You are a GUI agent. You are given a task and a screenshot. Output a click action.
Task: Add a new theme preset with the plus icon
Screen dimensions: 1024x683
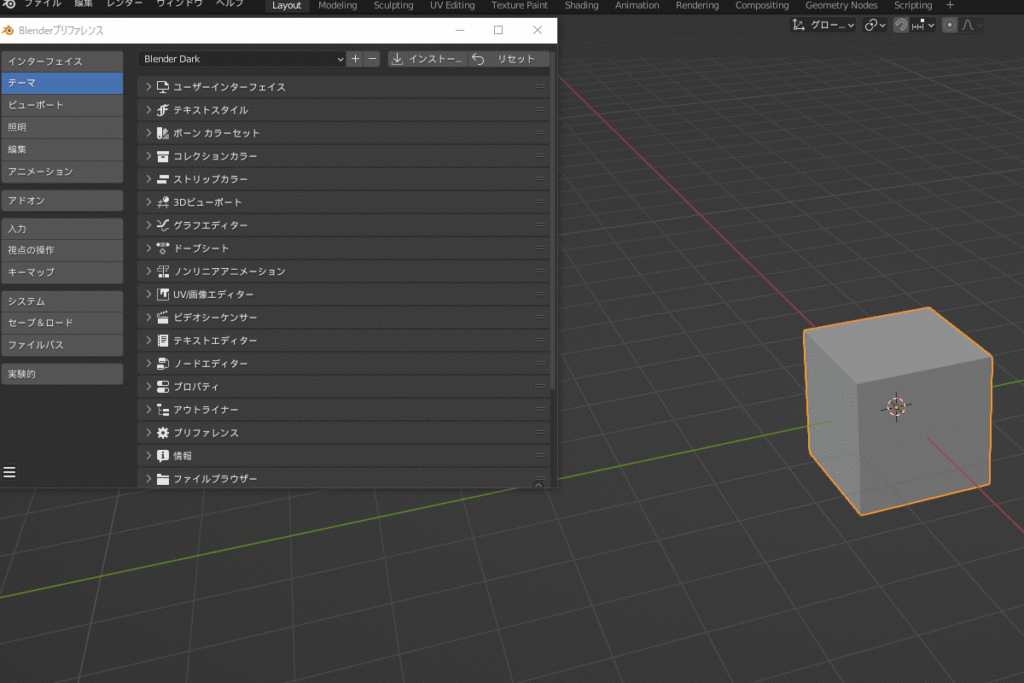pos(355,58)
